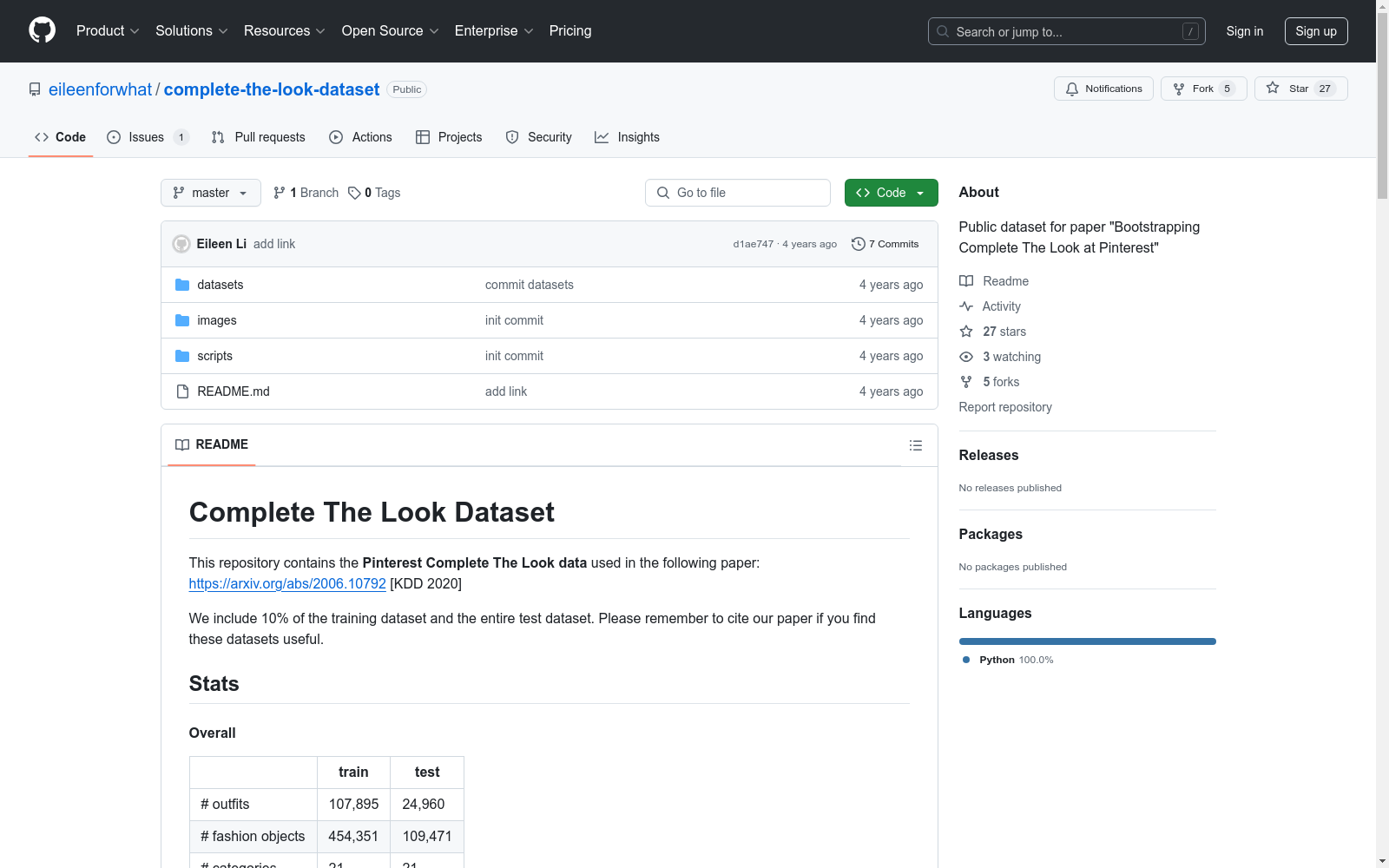The image size is (1389, 868).
Task: Click the Activity pulse icon
Action: 966,306
